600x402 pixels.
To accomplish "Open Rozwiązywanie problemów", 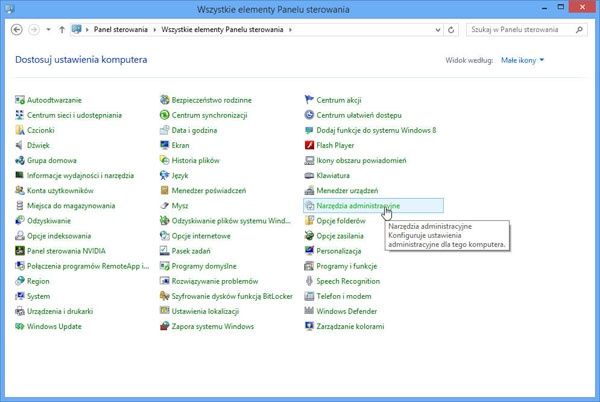I will [215, 281].
